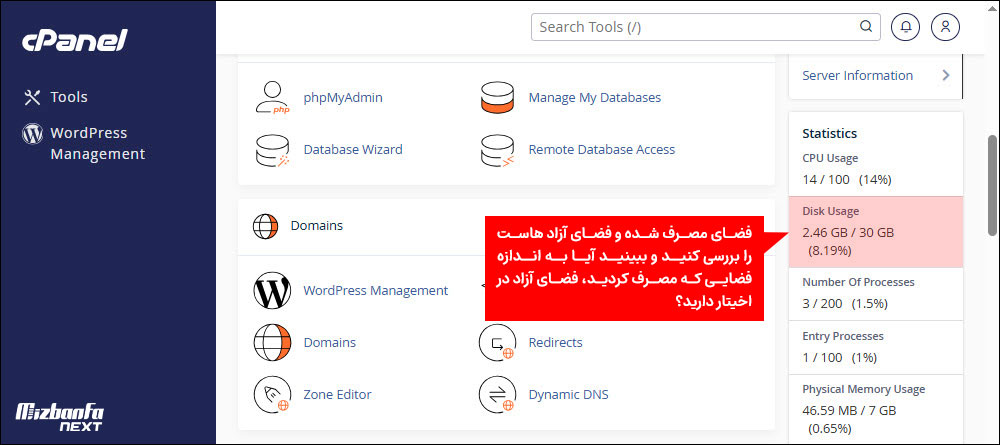Screen dimensions: 1000x445
Task: Click the search magnifier icon
Action: [x=865, y=27]
